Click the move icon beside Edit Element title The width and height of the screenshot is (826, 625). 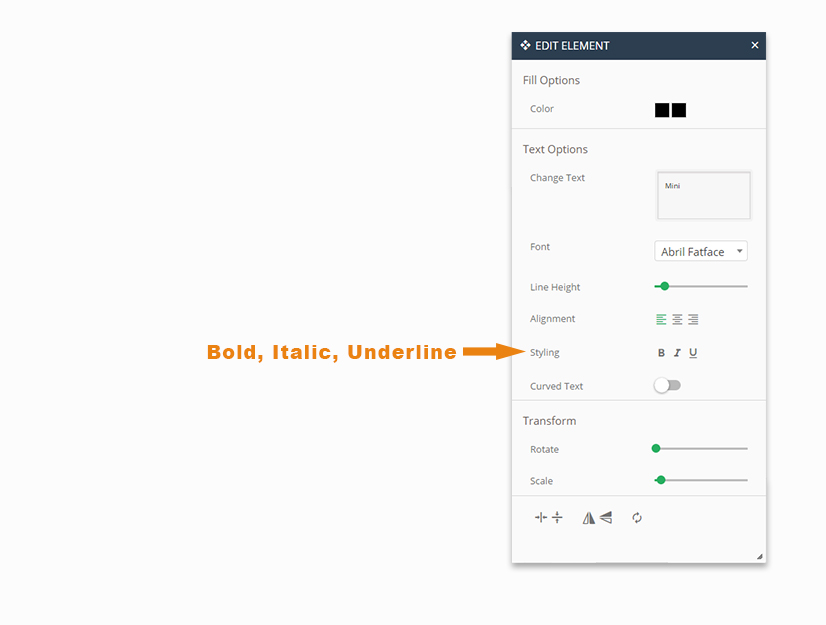526,45
